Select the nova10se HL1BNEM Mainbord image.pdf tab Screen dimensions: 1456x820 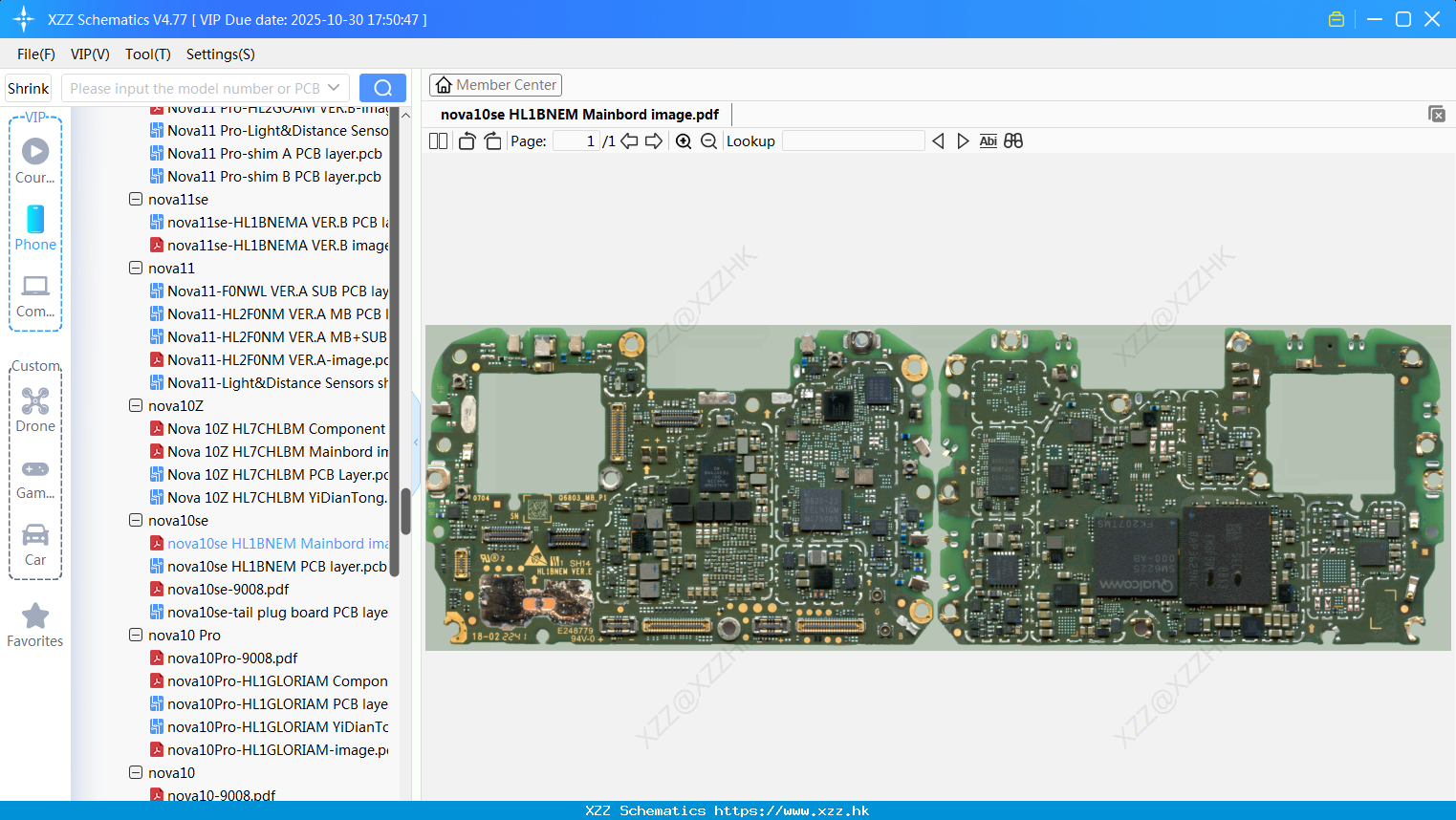[579, 114]
